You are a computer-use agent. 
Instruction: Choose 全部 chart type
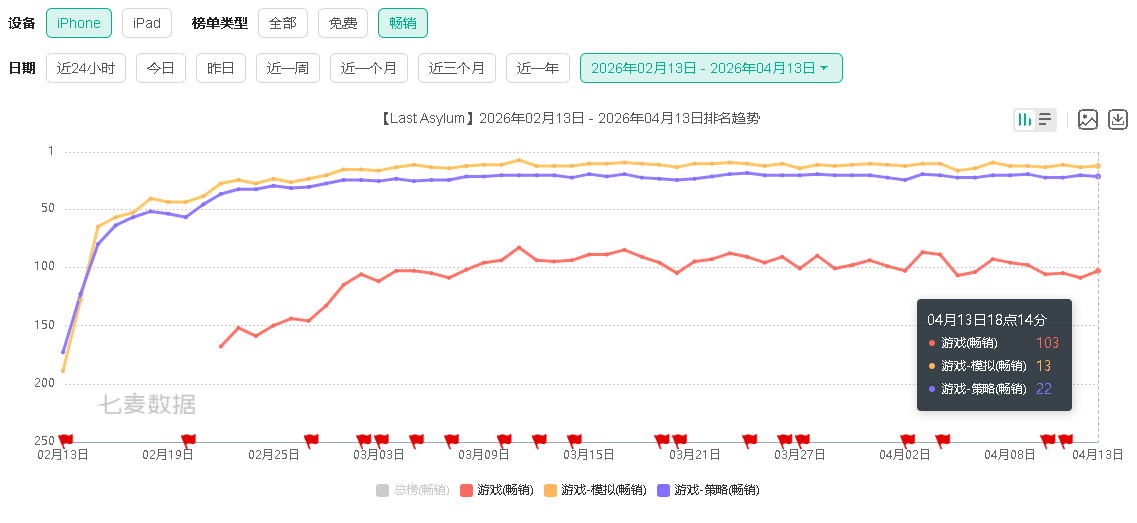(283, 23)
